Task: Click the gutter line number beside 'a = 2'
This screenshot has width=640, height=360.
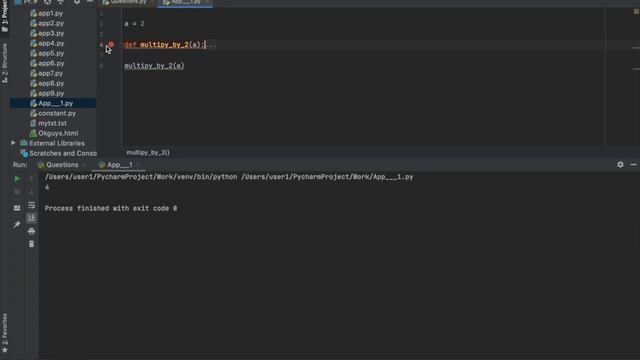Action: [101, 24]
